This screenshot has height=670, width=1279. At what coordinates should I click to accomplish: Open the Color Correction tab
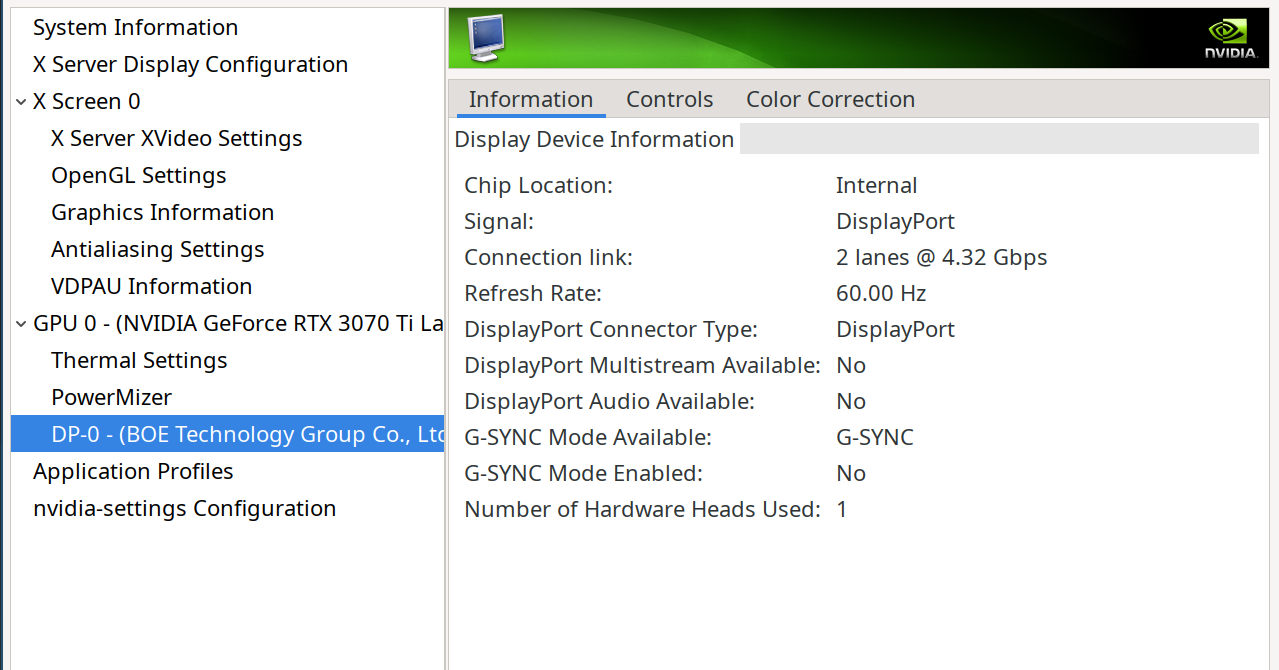coord(831,100)
